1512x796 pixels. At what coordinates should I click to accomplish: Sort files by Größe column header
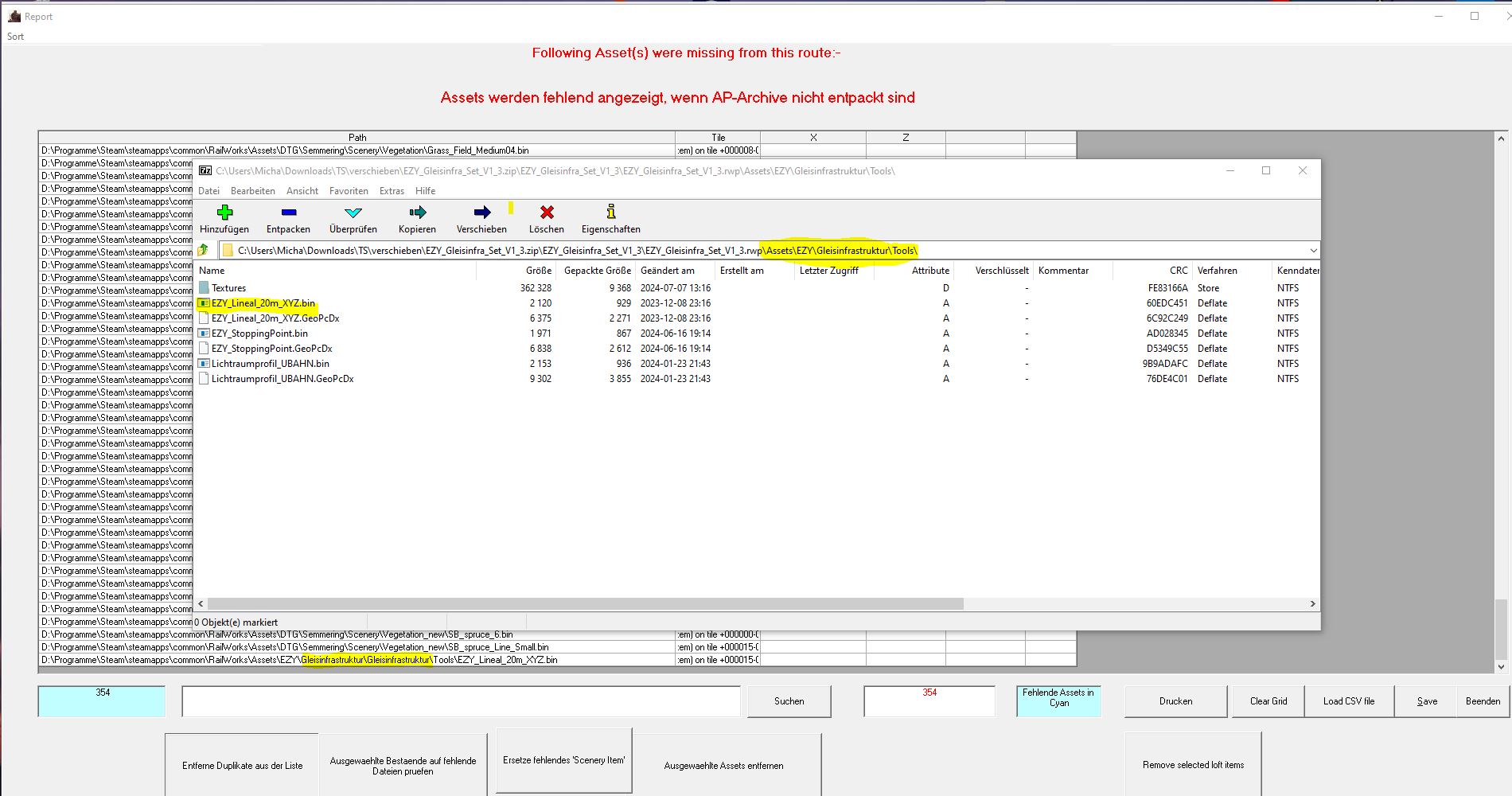pyautogui.click(x=538, y=271)
